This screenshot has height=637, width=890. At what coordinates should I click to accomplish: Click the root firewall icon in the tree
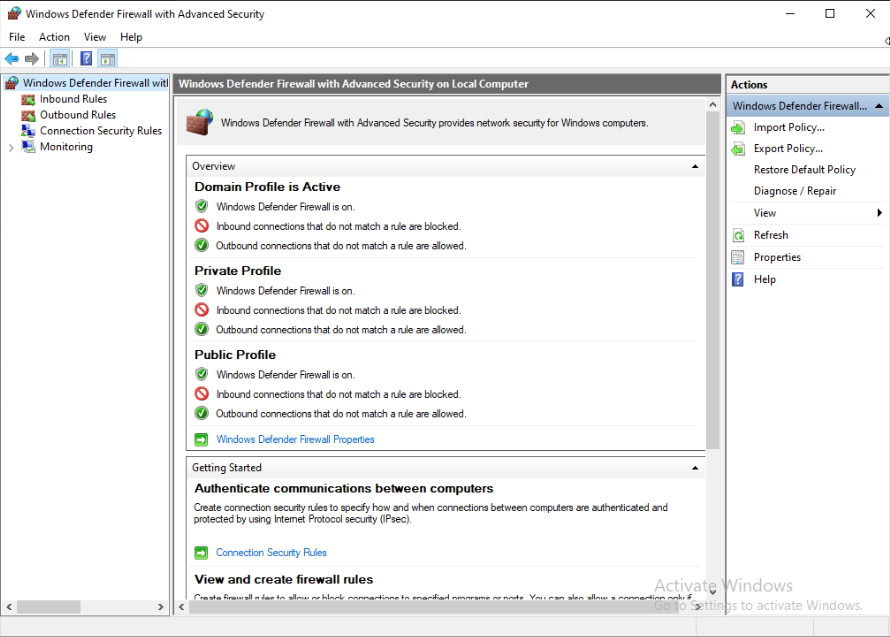[12, 83]
